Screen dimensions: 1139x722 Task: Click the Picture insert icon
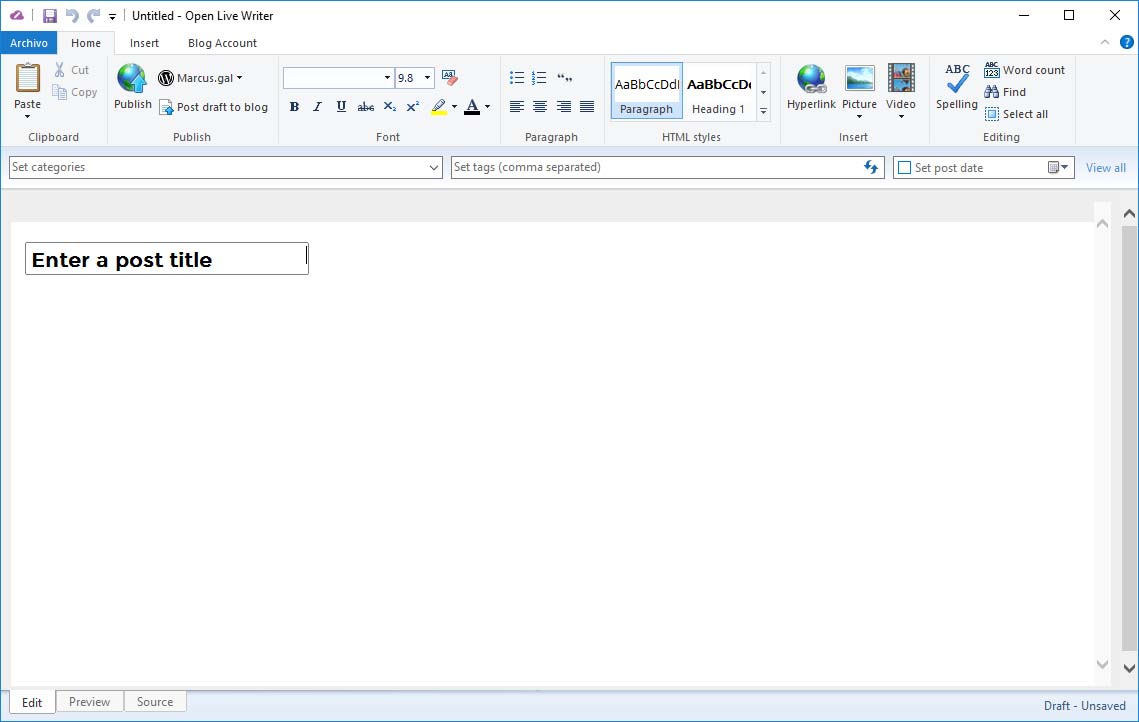pos(859,78)
